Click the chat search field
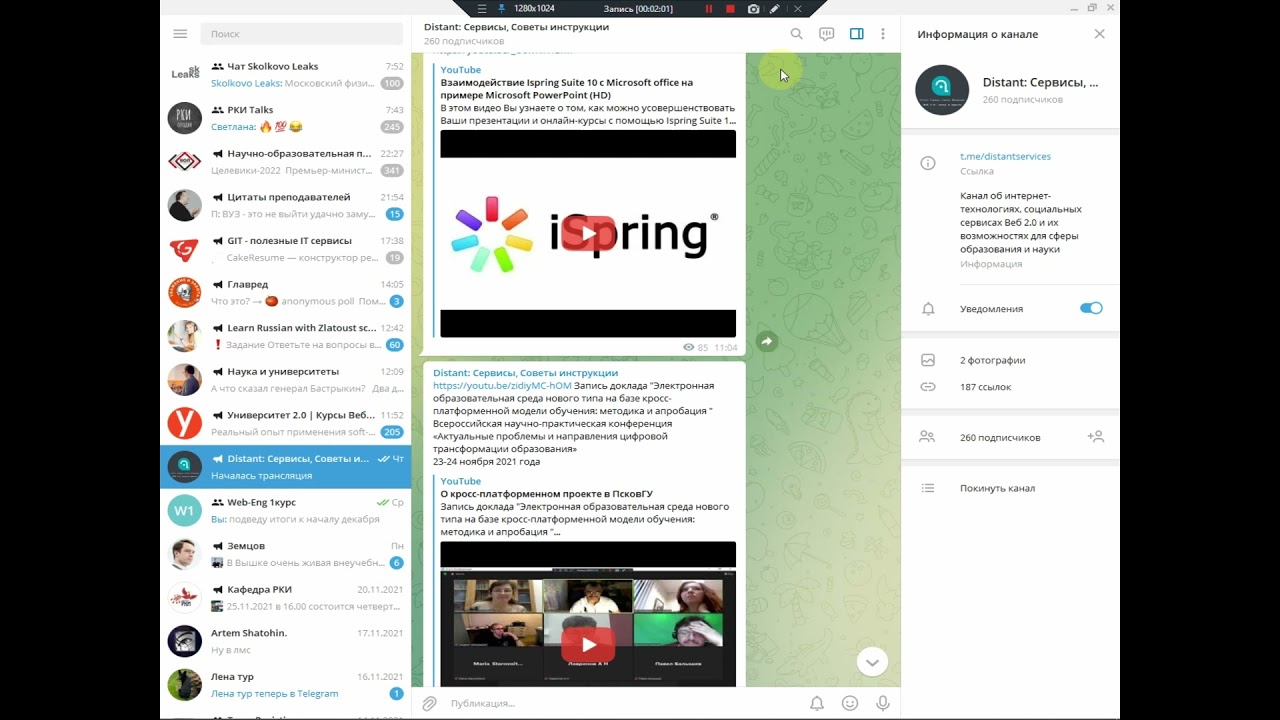This screenshot has height=720, width=1280. pyautogui.click(x=301, y=33)
